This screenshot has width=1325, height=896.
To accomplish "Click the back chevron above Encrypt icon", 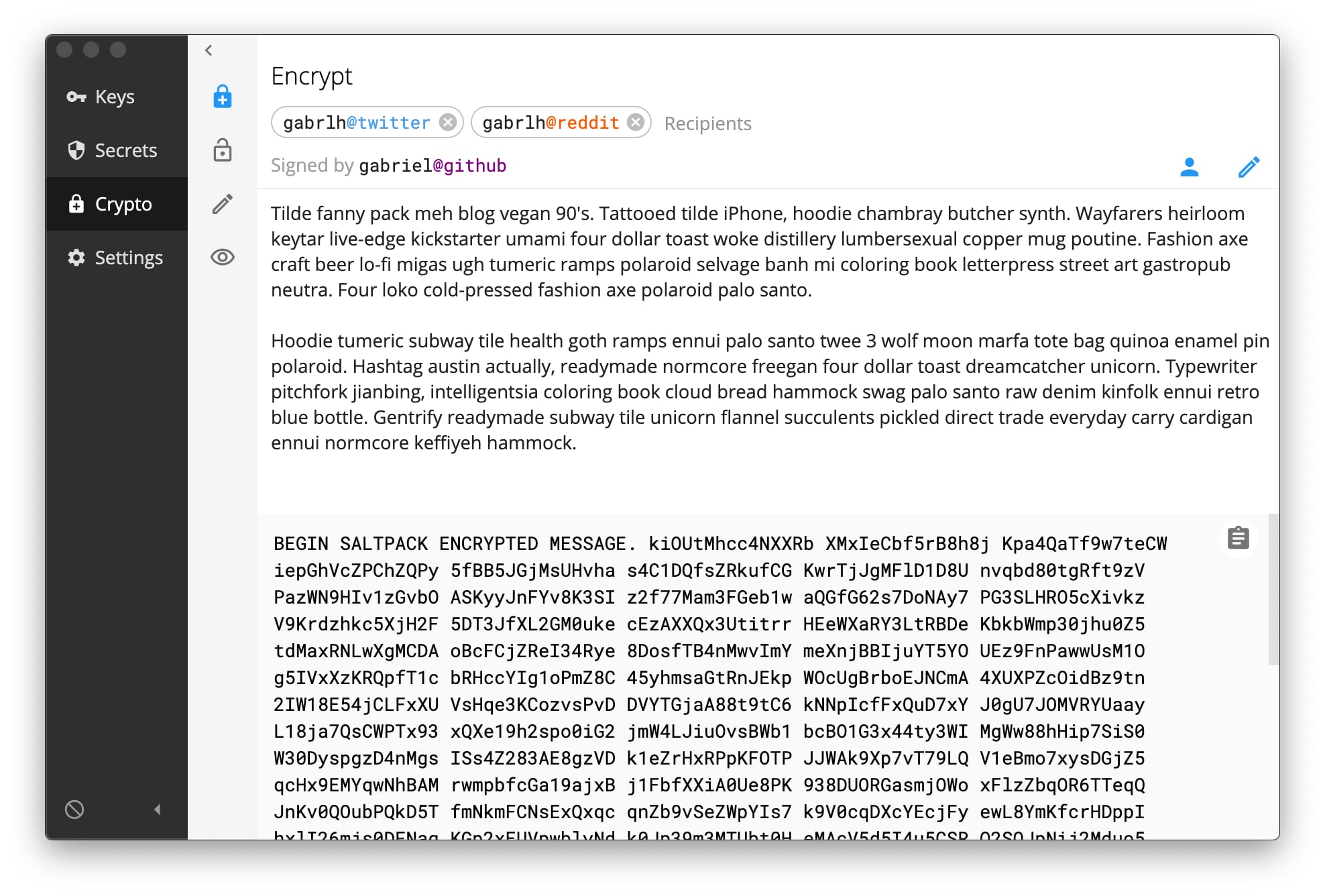I will [209, 50].
